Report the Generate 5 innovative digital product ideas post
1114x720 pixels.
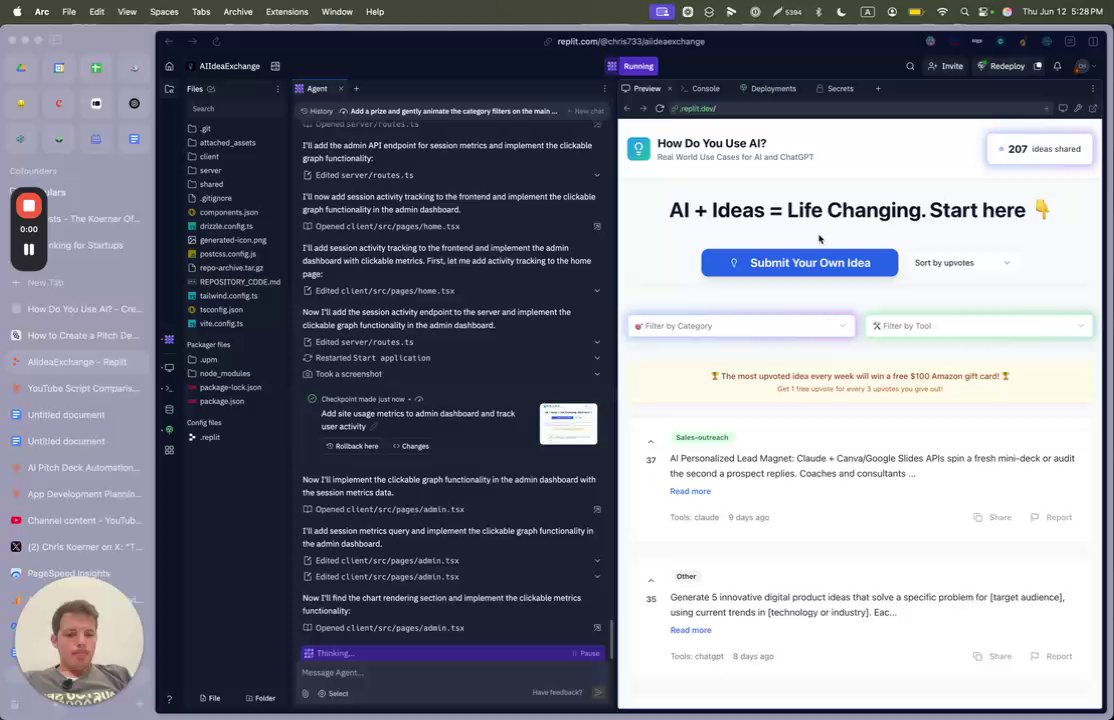pos(1051,657)
